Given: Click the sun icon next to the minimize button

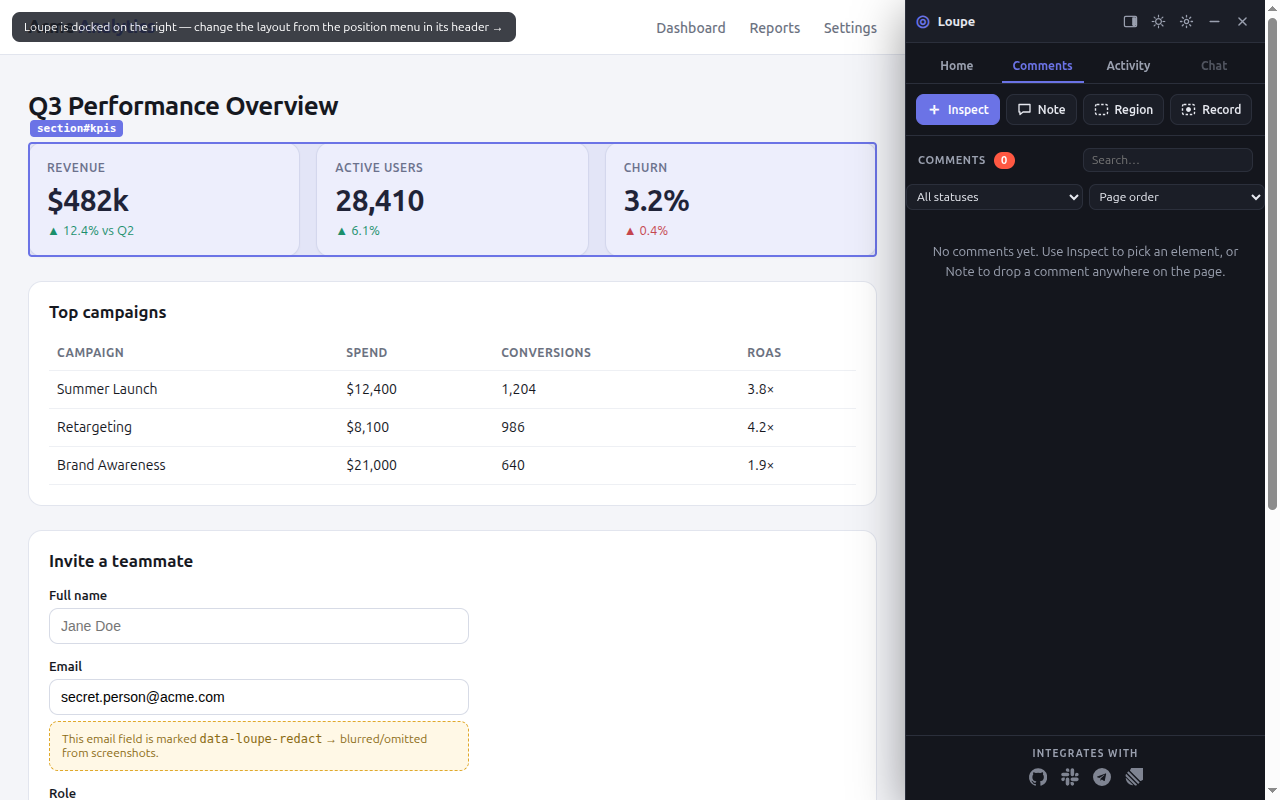Looking at the screenshot, I should click(1186, 22).
